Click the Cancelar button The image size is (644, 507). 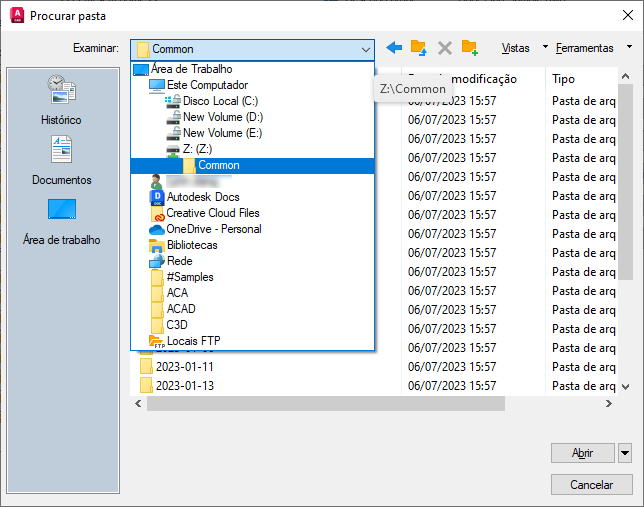(591, 485)
